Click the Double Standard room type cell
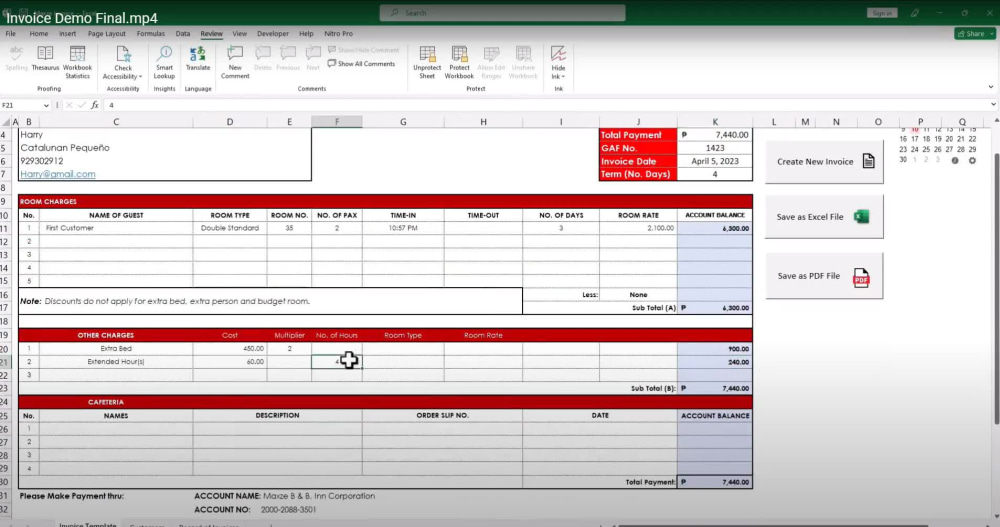 point(230,228)
